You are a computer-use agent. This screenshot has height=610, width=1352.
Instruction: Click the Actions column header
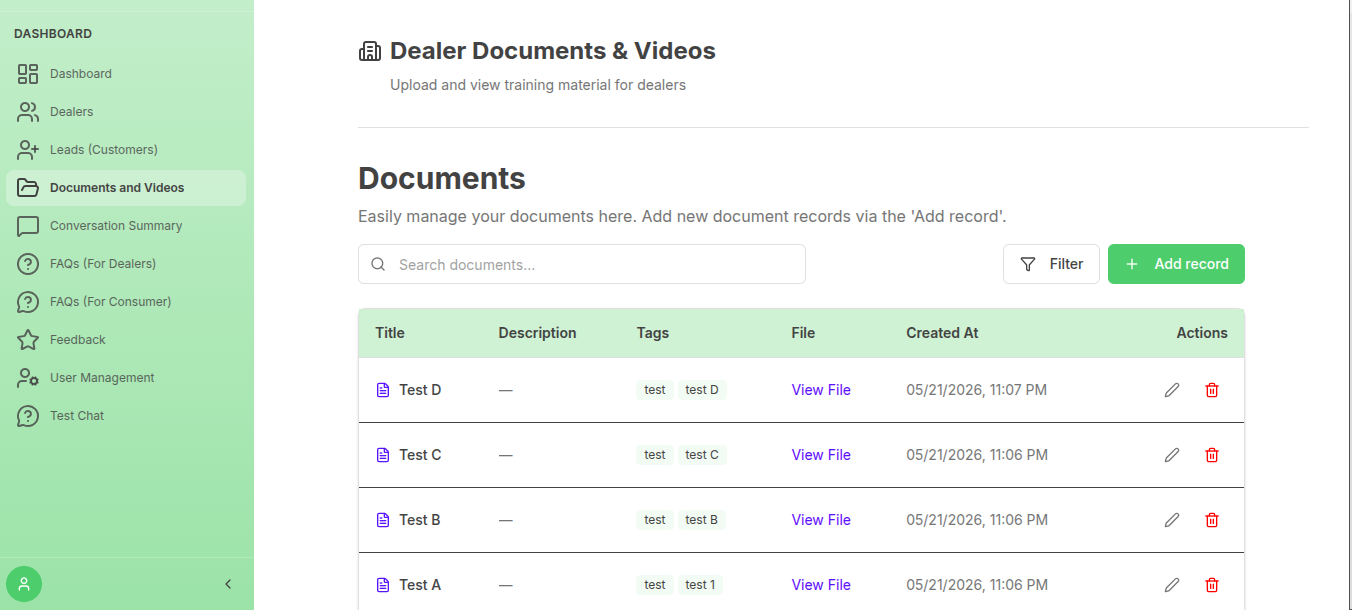pos(1202,333)
